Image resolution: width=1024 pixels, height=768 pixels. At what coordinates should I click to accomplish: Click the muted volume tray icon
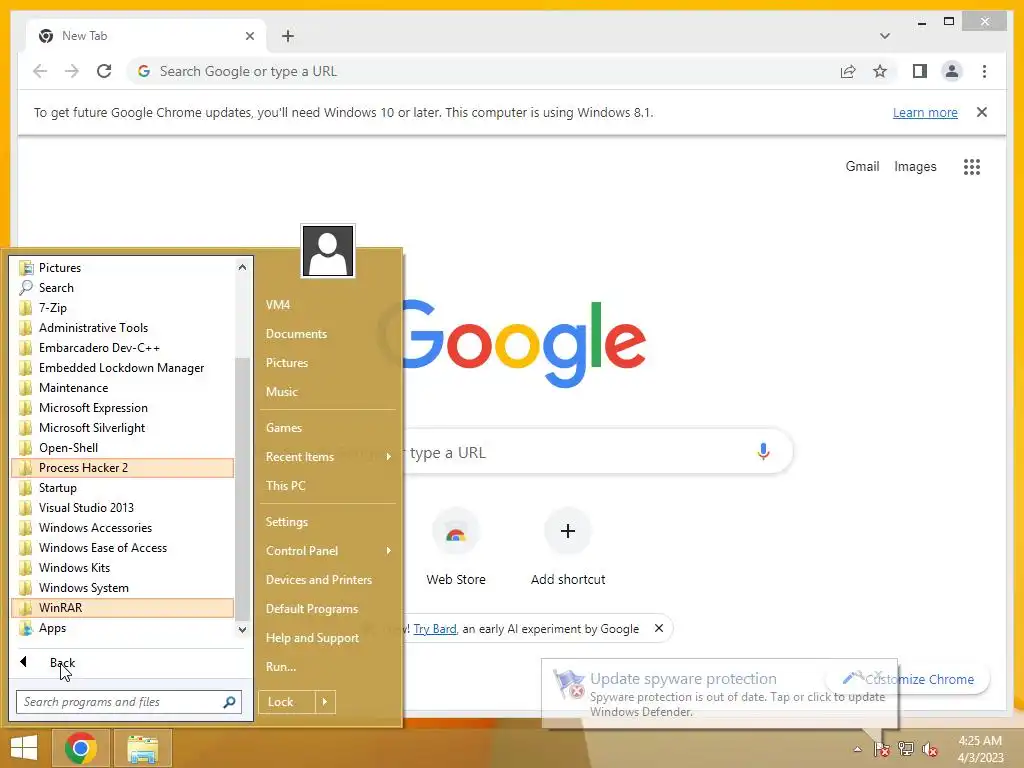click(x=929, y=749)
